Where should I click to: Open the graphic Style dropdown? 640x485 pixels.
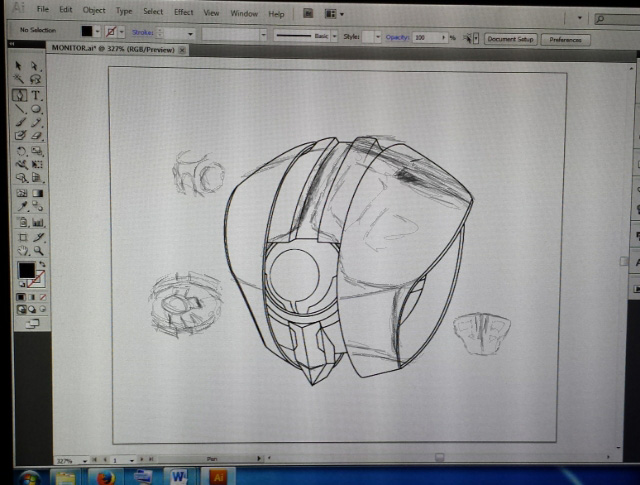coord(378,37)
